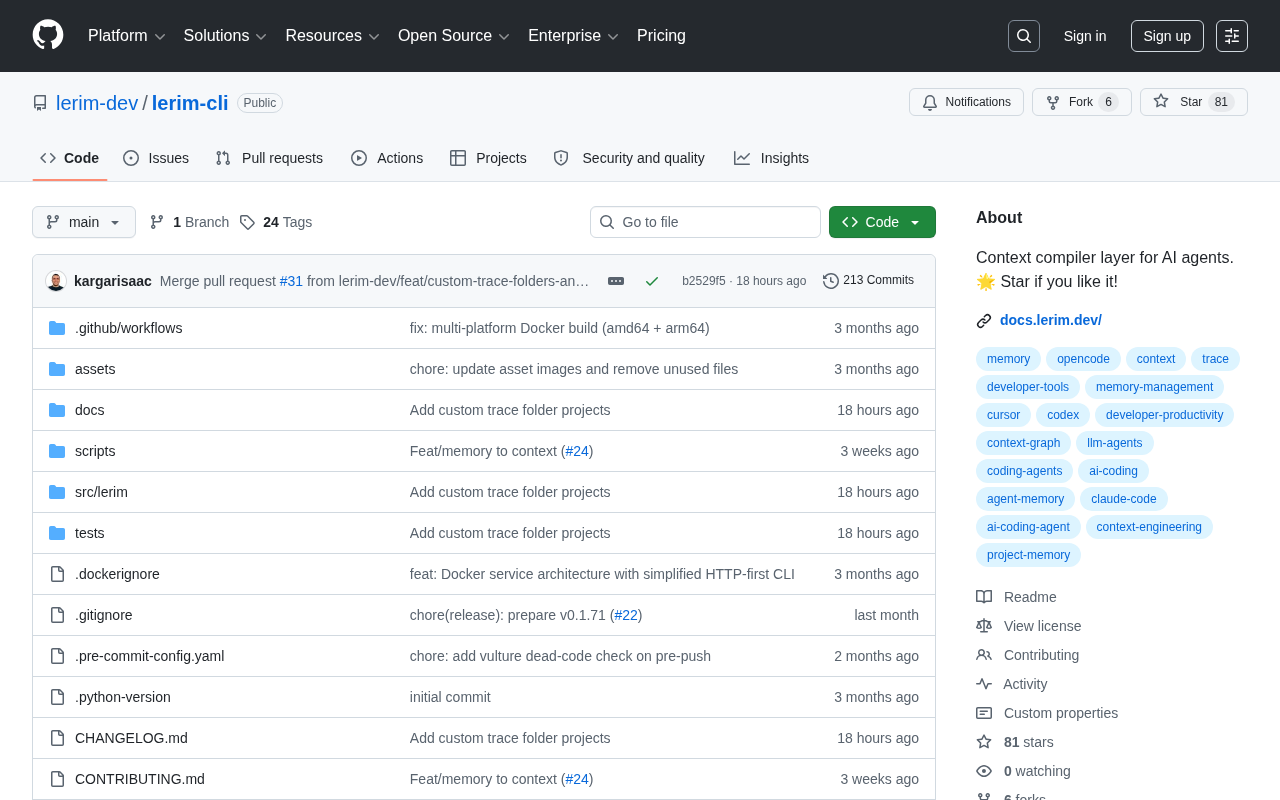Click the file icon for .dockerignore
The height and width of the screenshot is (800, 1280).
(57, 574)
